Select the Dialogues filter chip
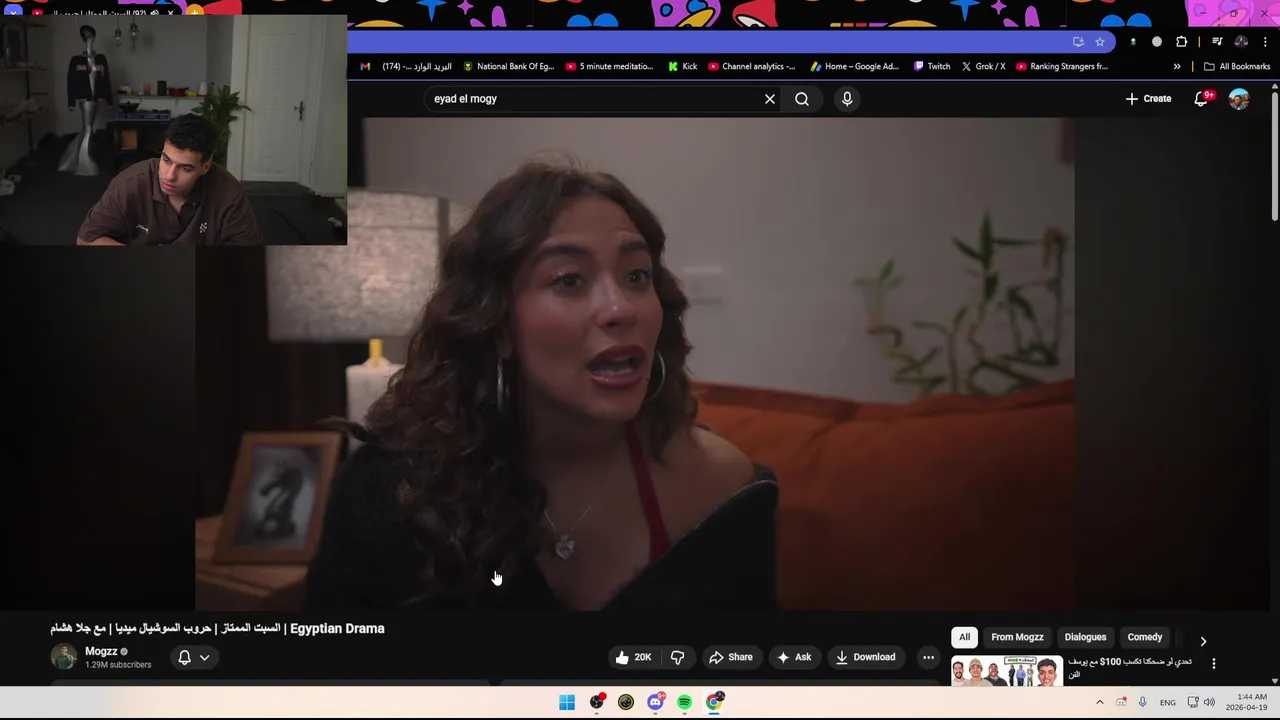Viewport: 1280px width, 720px height. (x=1085, y=637)
